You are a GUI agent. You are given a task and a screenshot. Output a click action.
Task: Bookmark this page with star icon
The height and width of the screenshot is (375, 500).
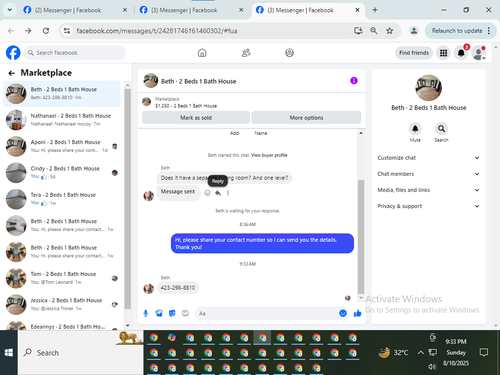[389, 31]
